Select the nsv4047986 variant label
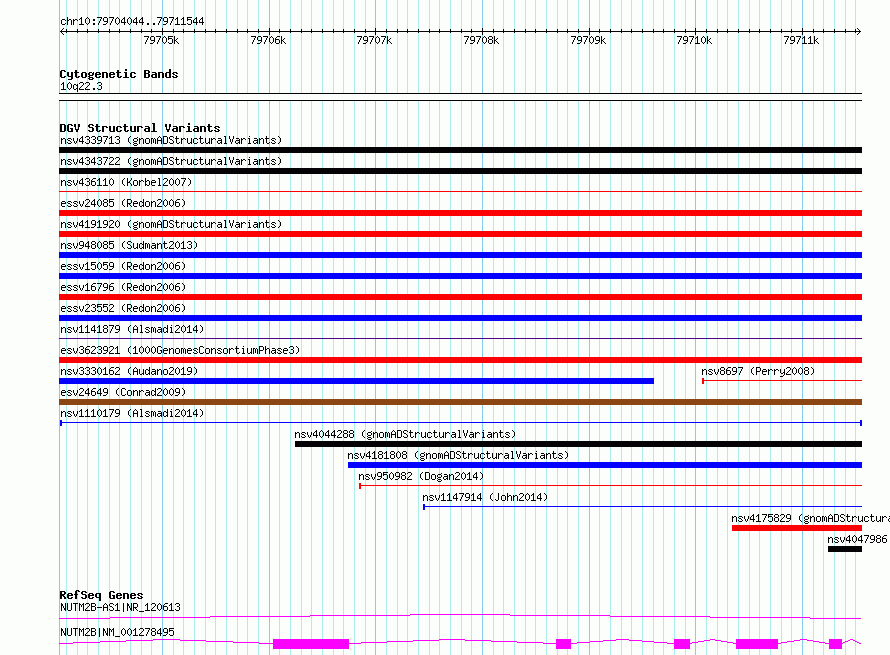Viewport: 890px width, 655px height. click(x=858, y=539)
